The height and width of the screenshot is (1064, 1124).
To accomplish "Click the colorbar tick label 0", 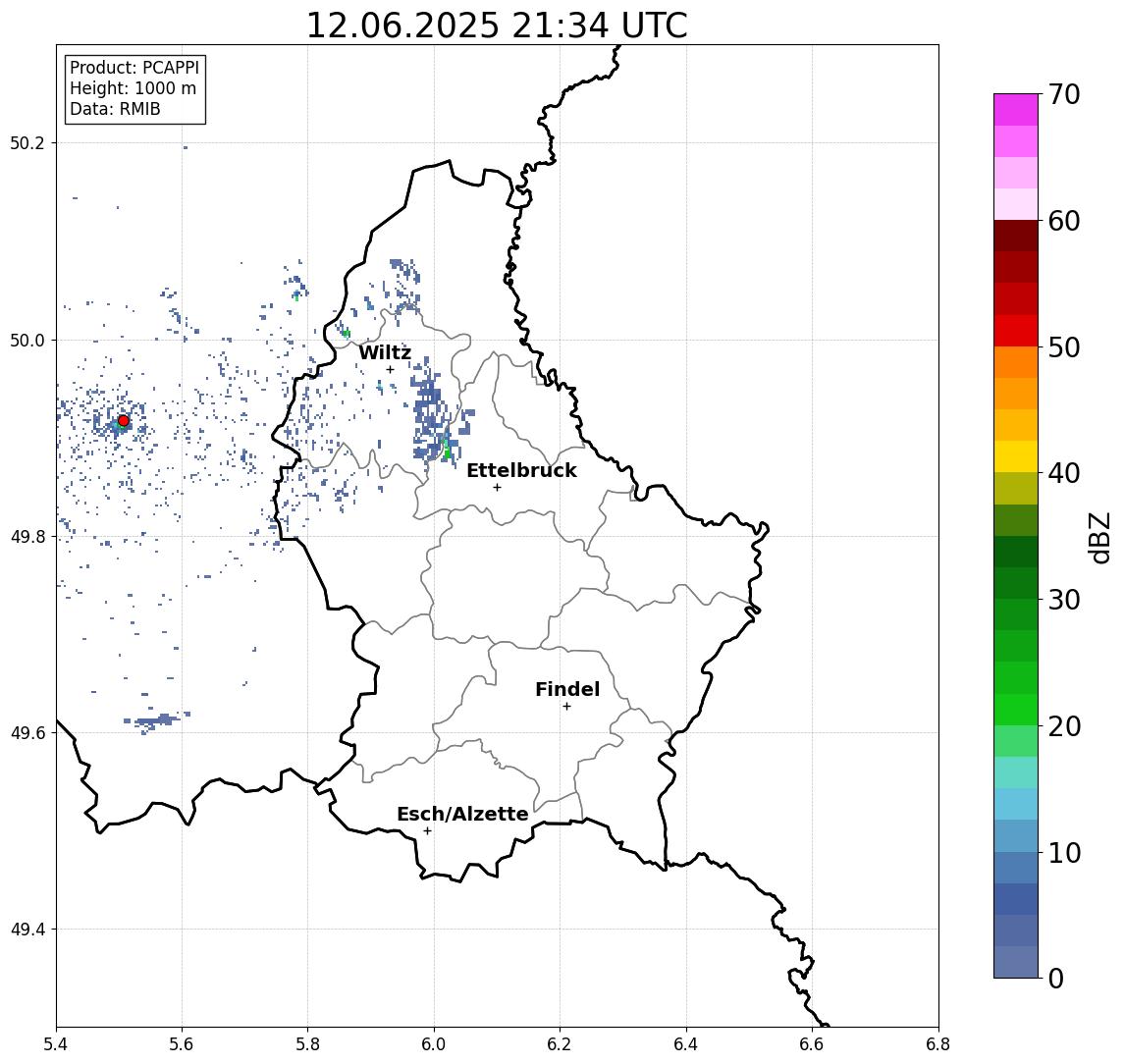I will (1056, 978).
